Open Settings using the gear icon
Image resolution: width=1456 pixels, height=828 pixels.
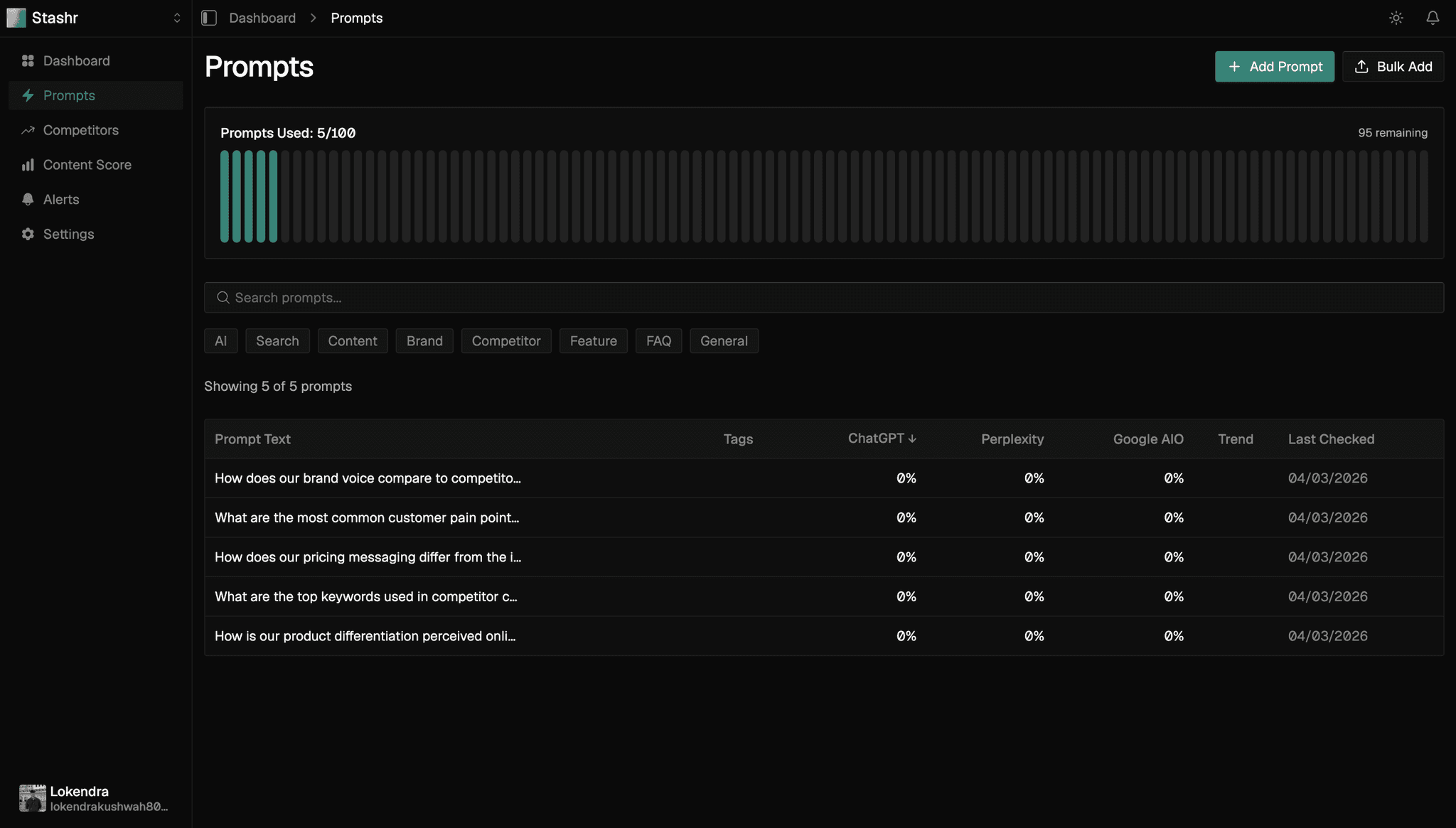[28, 234]
